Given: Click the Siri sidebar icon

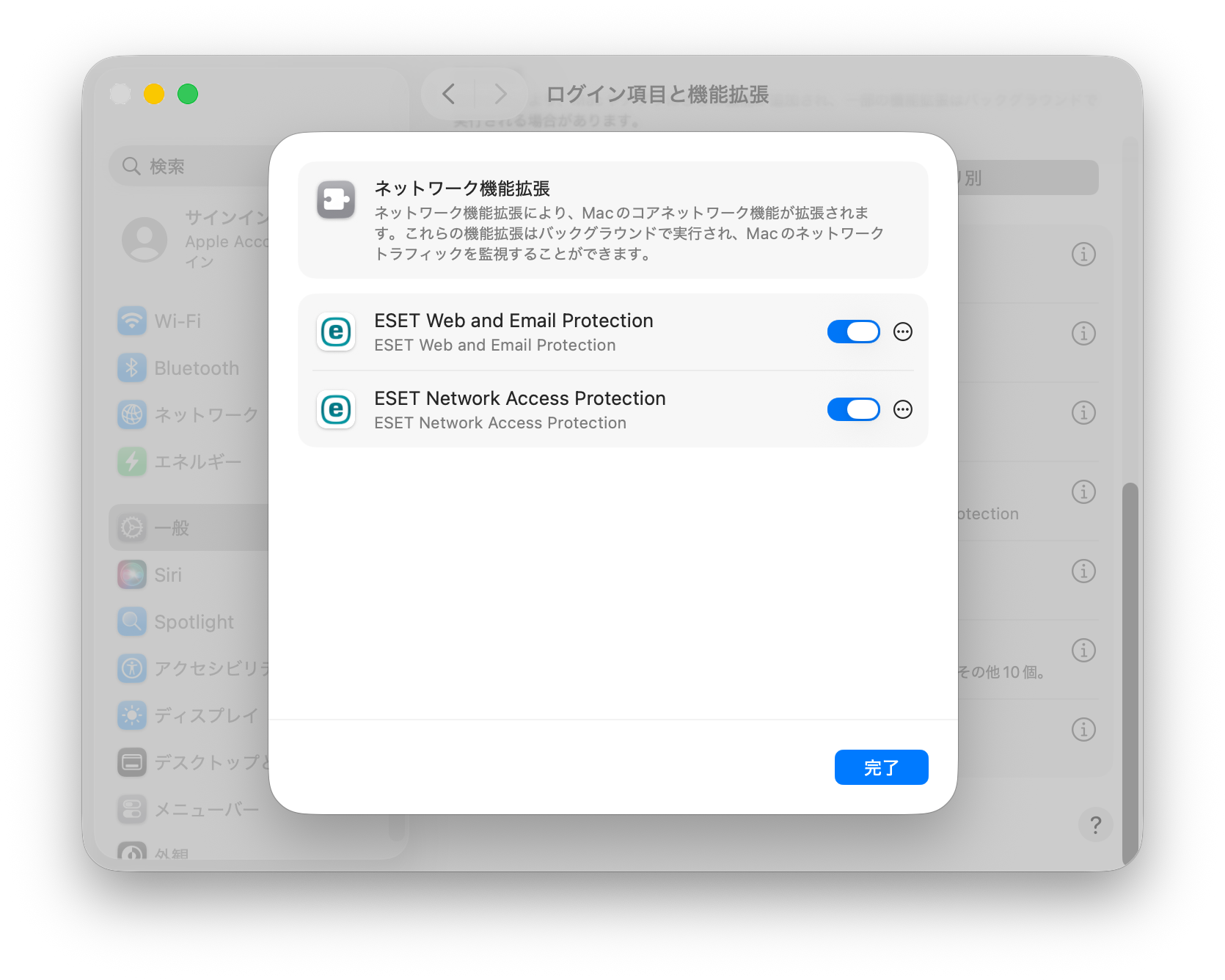Looking at the screenshot, I should point(132,575).
